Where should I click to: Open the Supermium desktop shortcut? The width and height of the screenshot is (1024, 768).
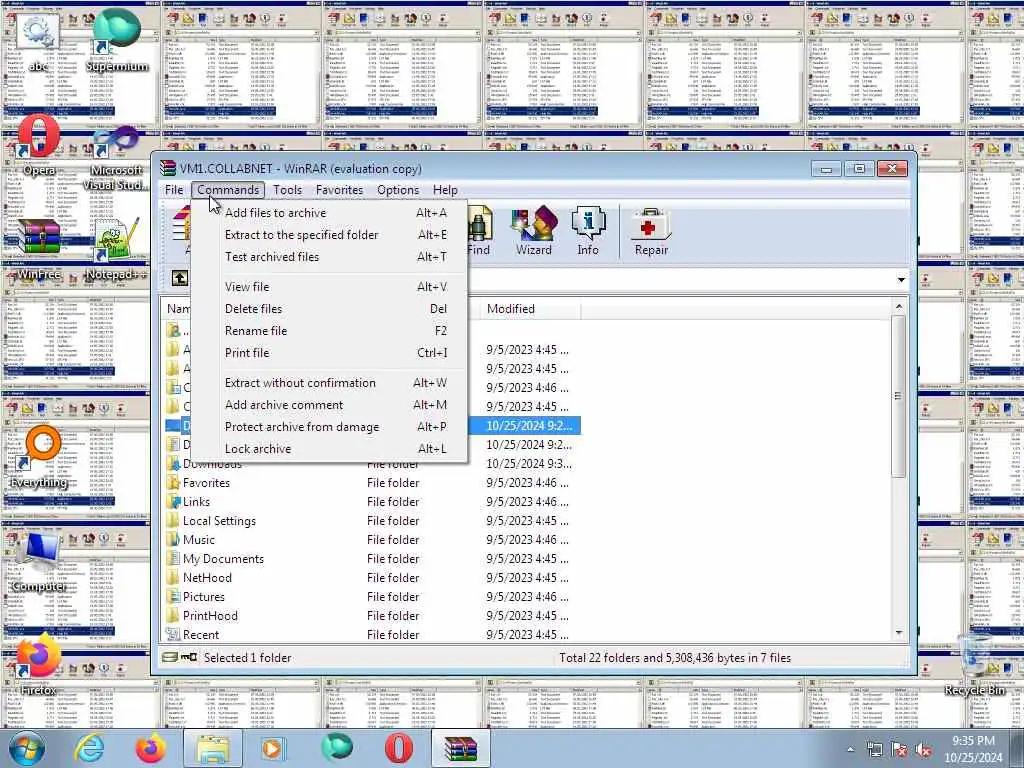point(118,40)
